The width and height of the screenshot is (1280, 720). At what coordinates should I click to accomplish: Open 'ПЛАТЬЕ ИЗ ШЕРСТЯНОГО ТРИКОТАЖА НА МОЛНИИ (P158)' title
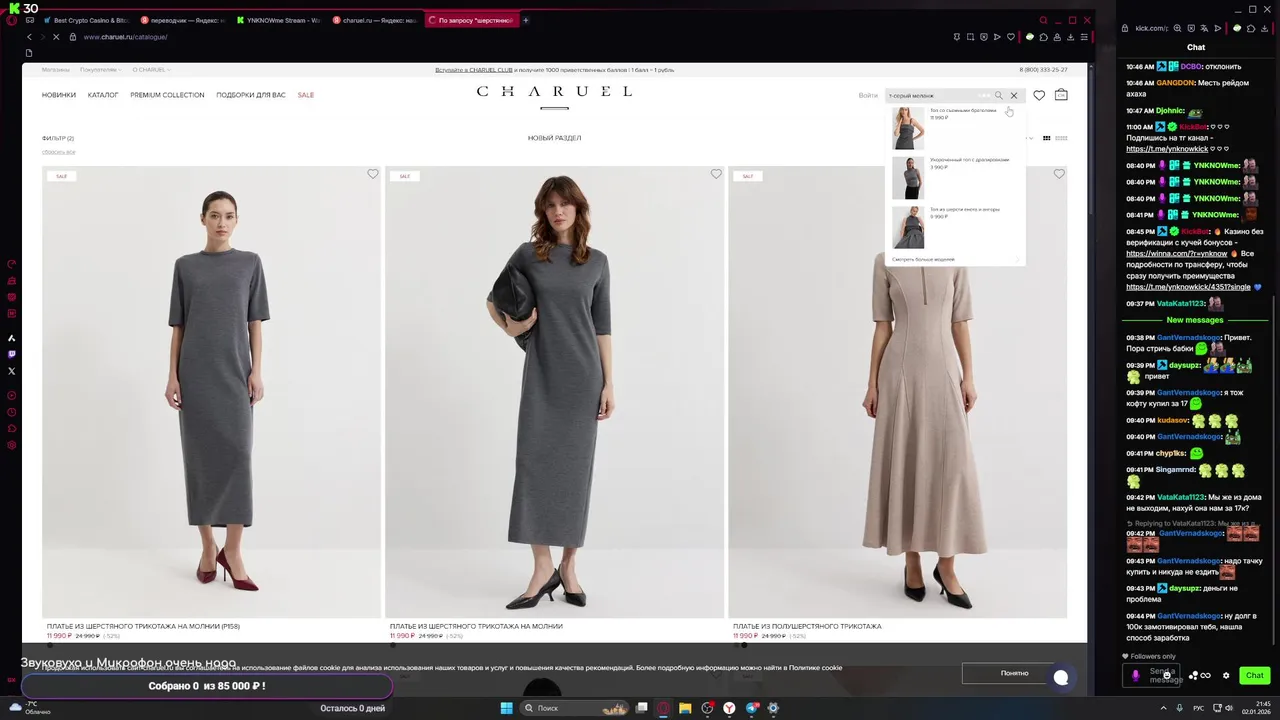(x=145, y=626)
